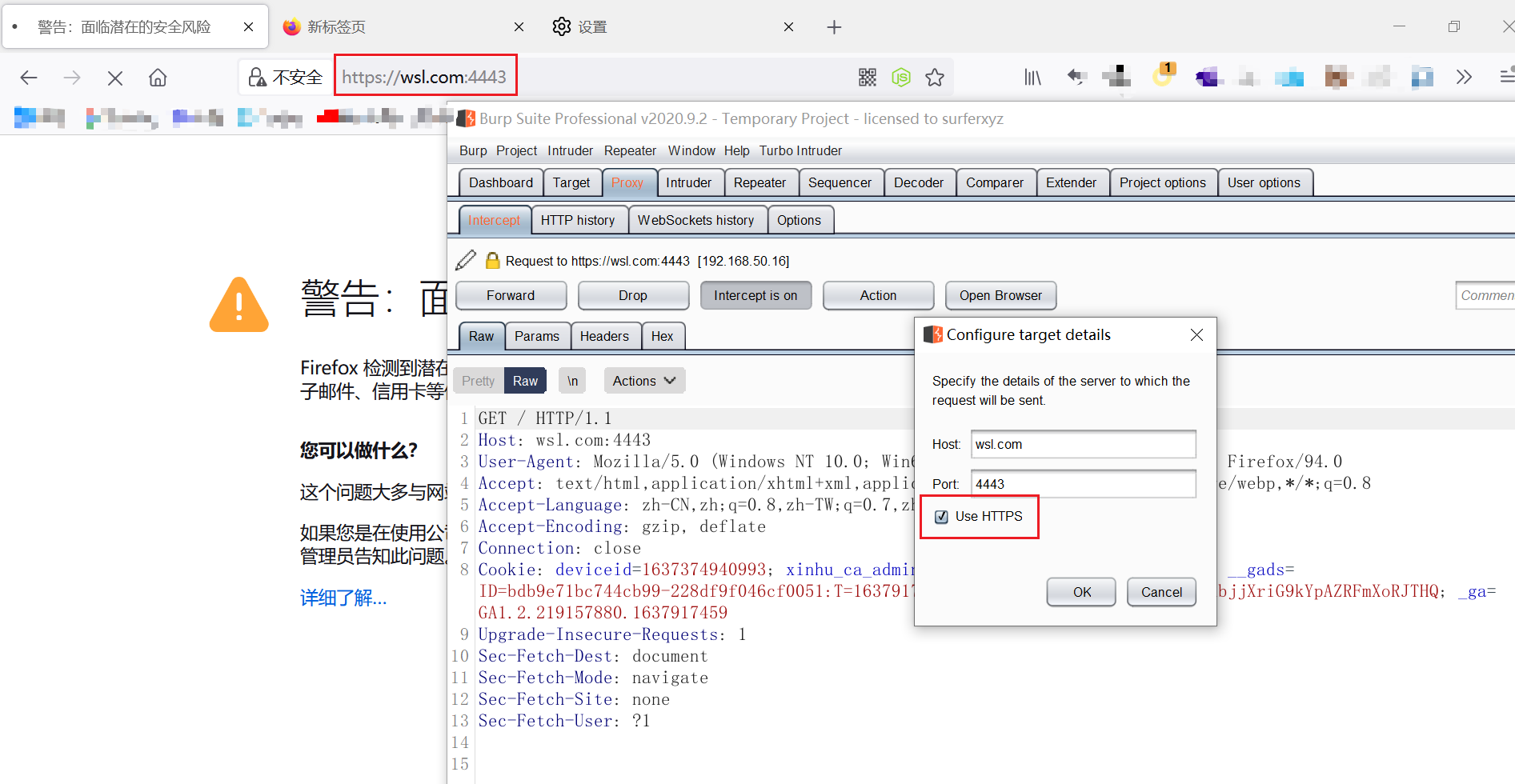
Task: Click the green shield extension icon
Action: [901, 78]
